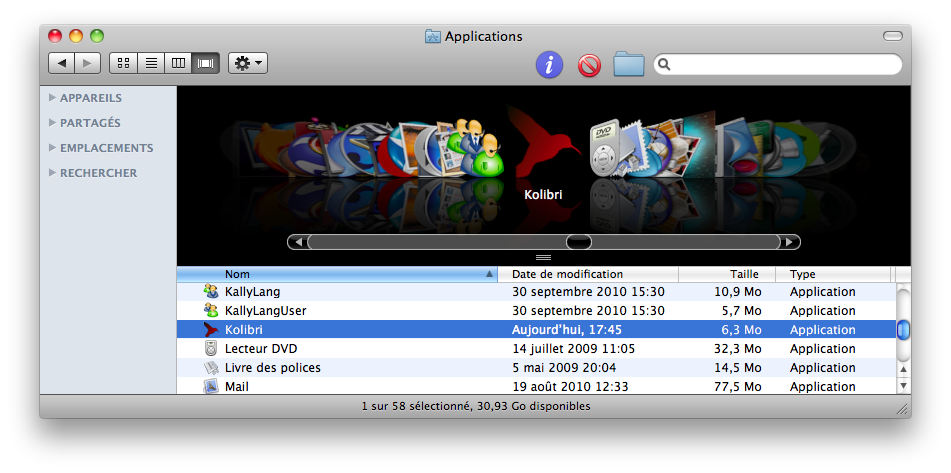
Task: Expand the PARTAGÉS sidebar section
Action: coord(52,122)
